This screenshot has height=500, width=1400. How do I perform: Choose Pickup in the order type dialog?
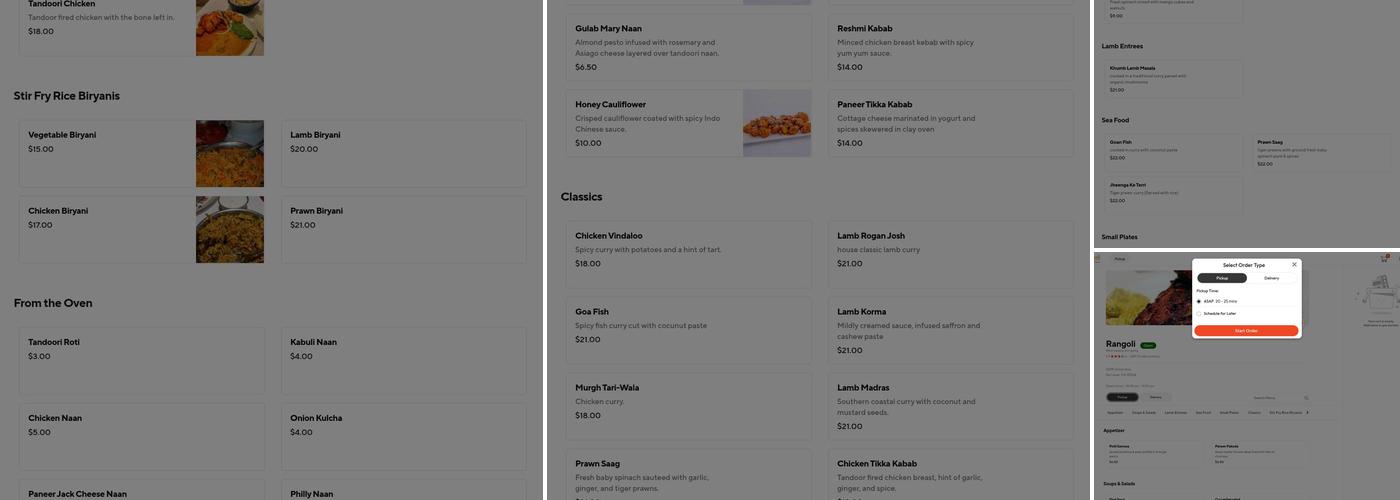click(1222, 278)
